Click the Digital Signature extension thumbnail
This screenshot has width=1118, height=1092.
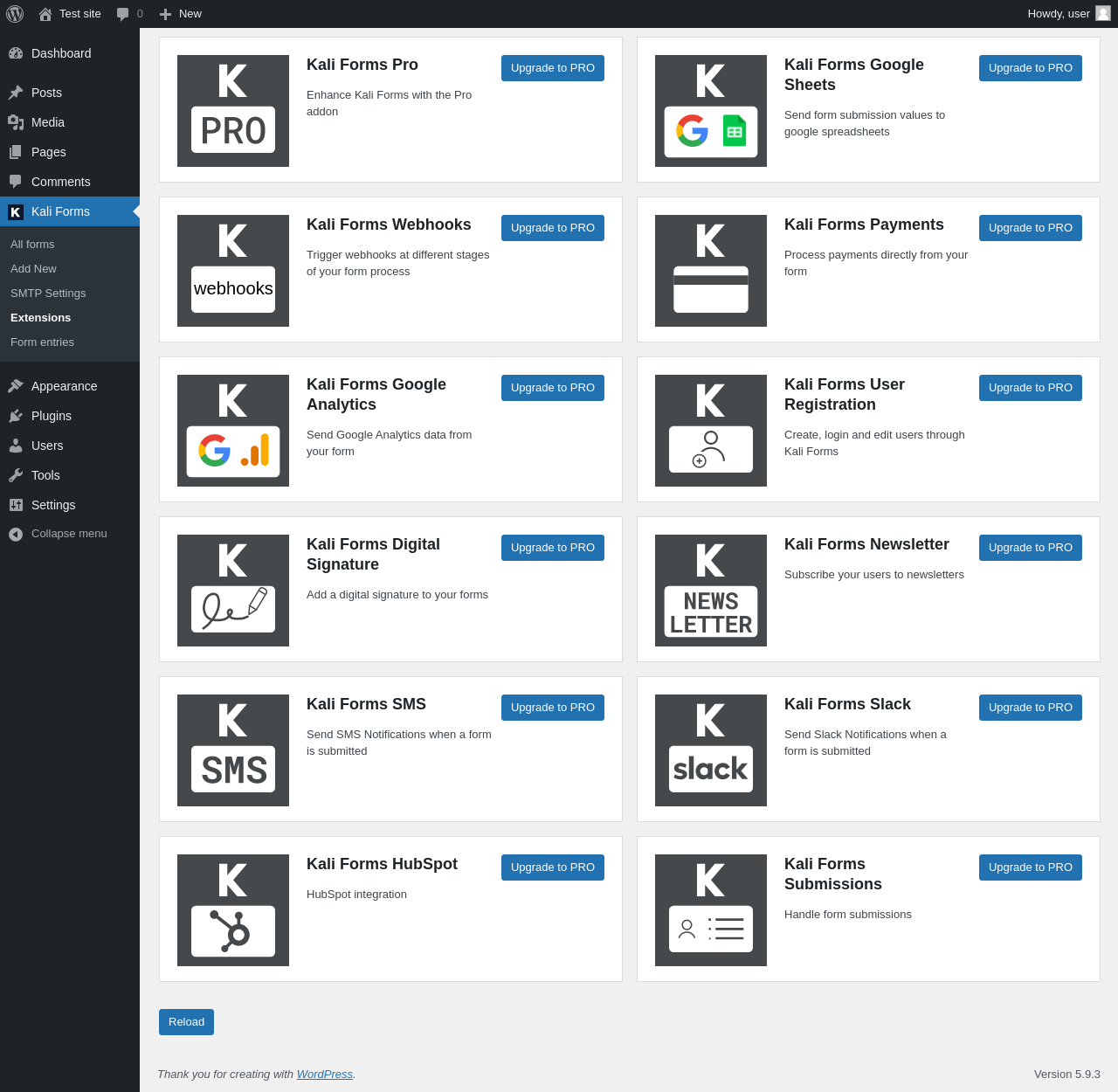233,591
